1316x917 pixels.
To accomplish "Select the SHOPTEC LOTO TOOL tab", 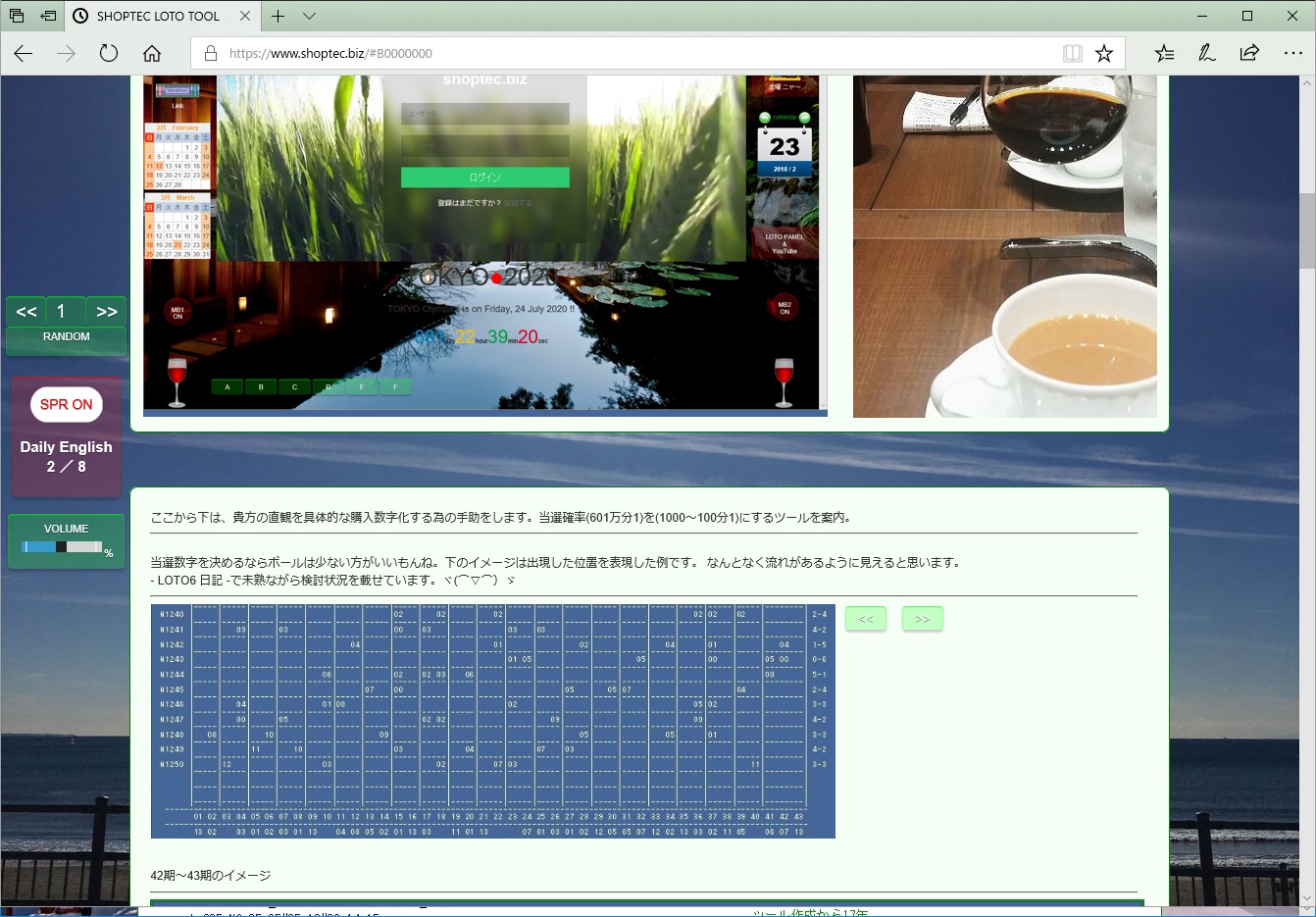I will tap(157, 16).
